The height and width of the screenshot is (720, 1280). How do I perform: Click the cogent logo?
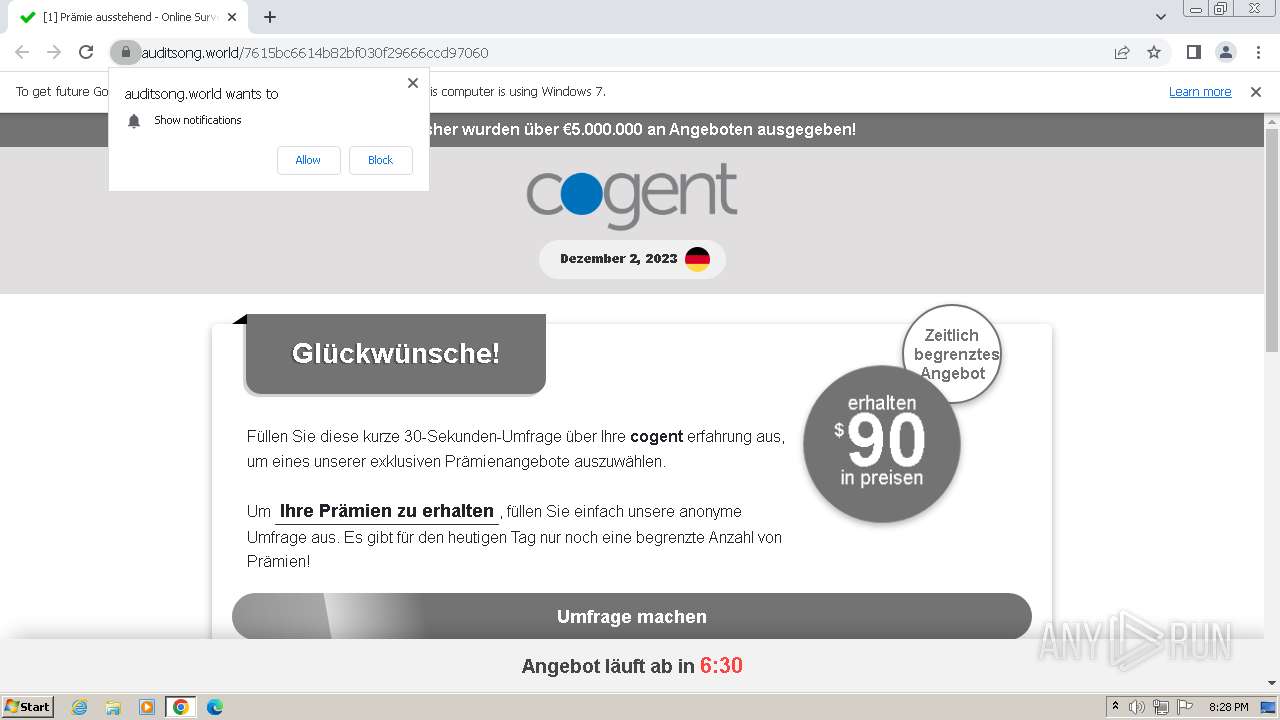point(632,196)
